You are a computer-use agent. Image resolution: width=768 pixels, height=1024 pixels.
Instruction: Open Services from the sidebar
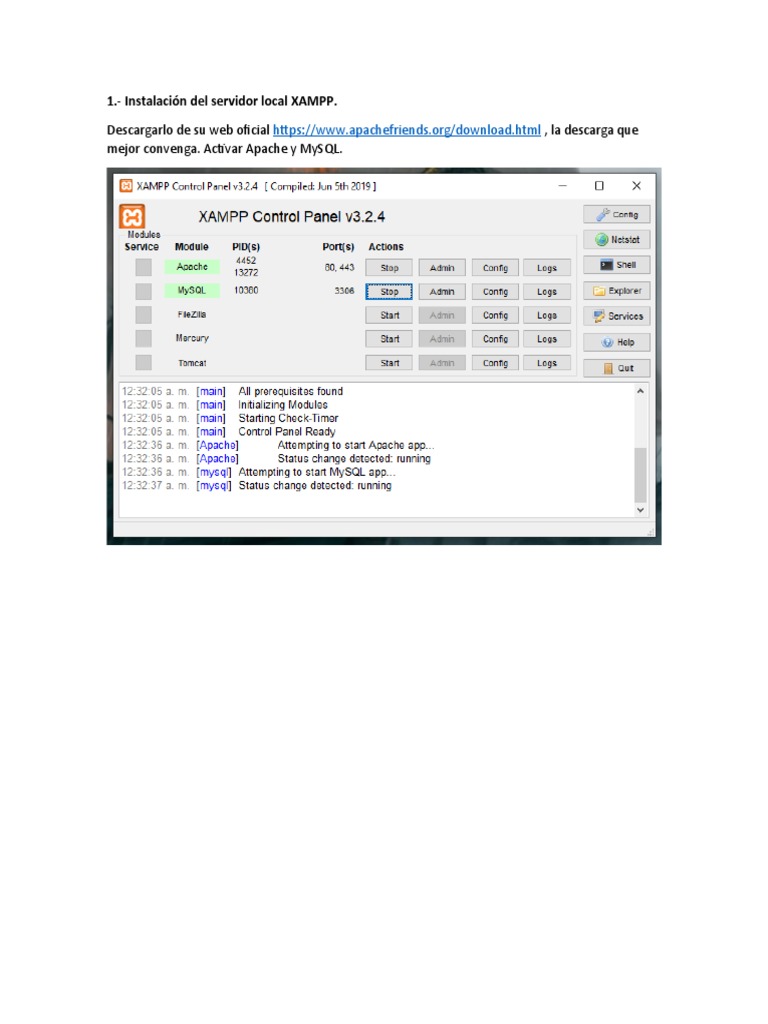click(616, 316)
